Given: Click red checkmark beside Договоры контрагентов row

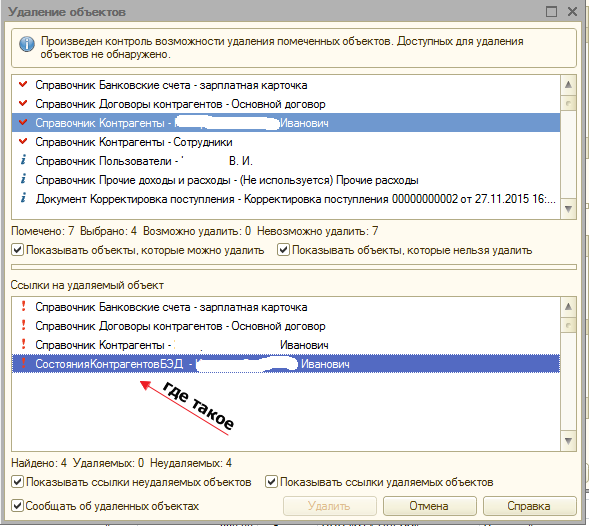Looking at the screenshot, I should (x=23, y=103).
